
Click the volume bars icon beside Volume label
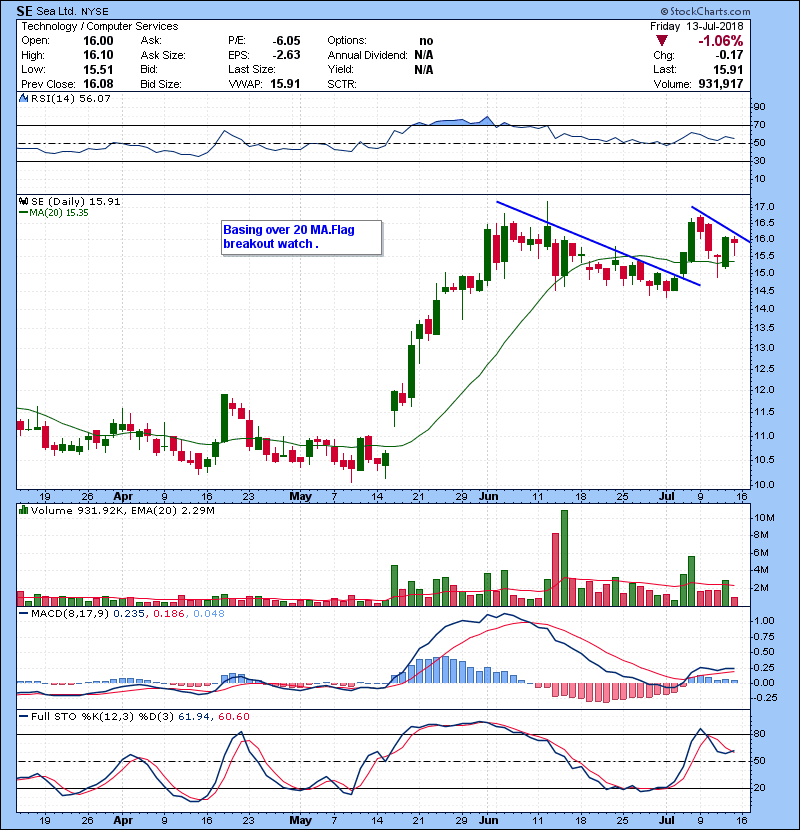coord(23,510)
